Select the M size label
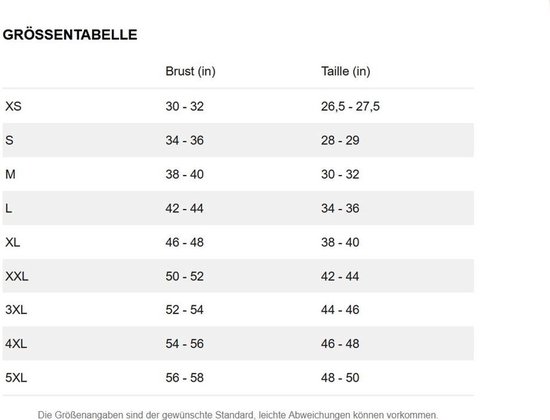Viewport: 550px width, 420px height. point(10,174)
